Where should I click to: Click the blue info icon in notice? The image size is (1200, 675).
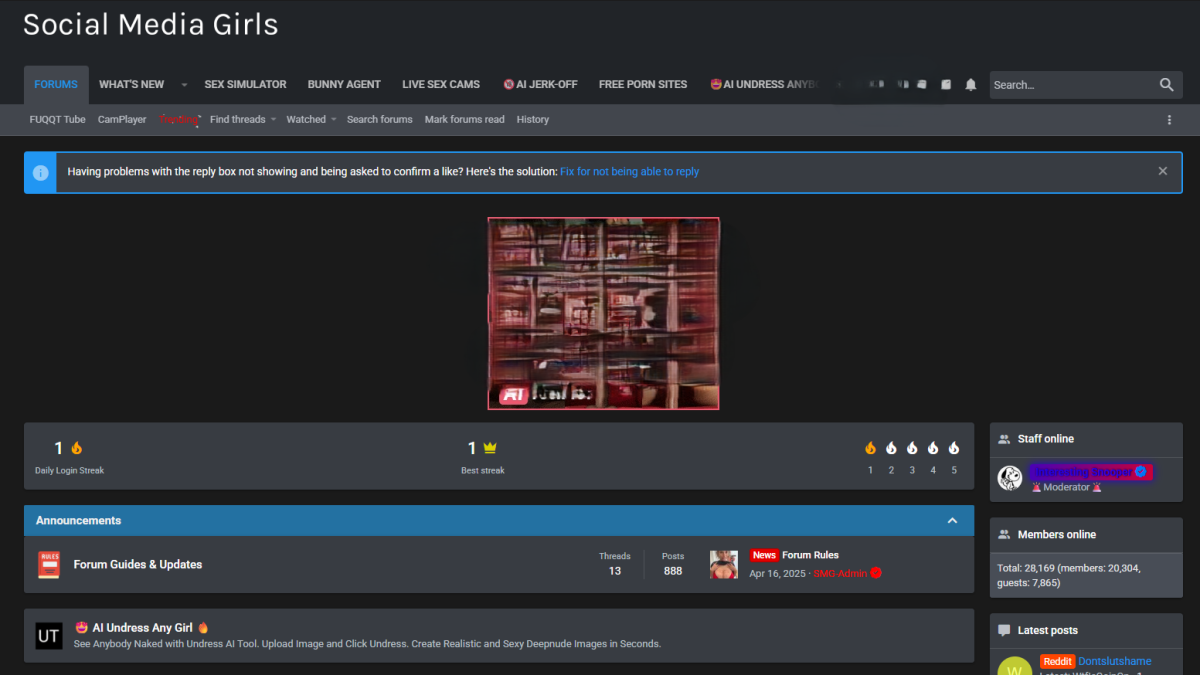click(41, 172)
